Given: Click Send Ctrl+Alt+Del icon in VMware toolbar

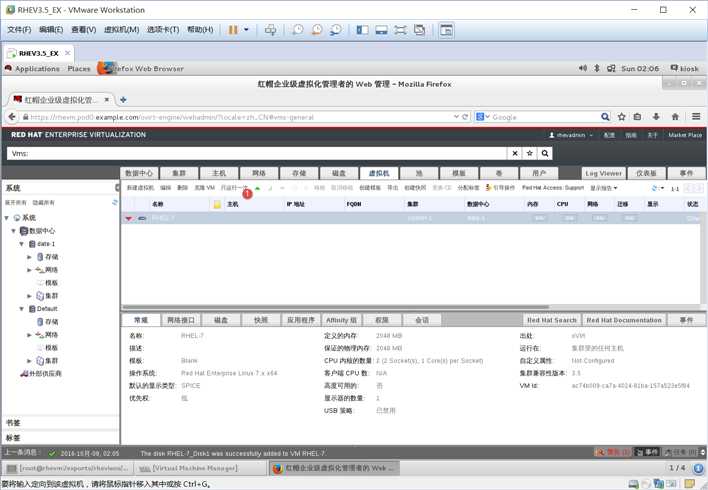Looking at the screenshot, I should pyautogui.click(x=270, y=30).
